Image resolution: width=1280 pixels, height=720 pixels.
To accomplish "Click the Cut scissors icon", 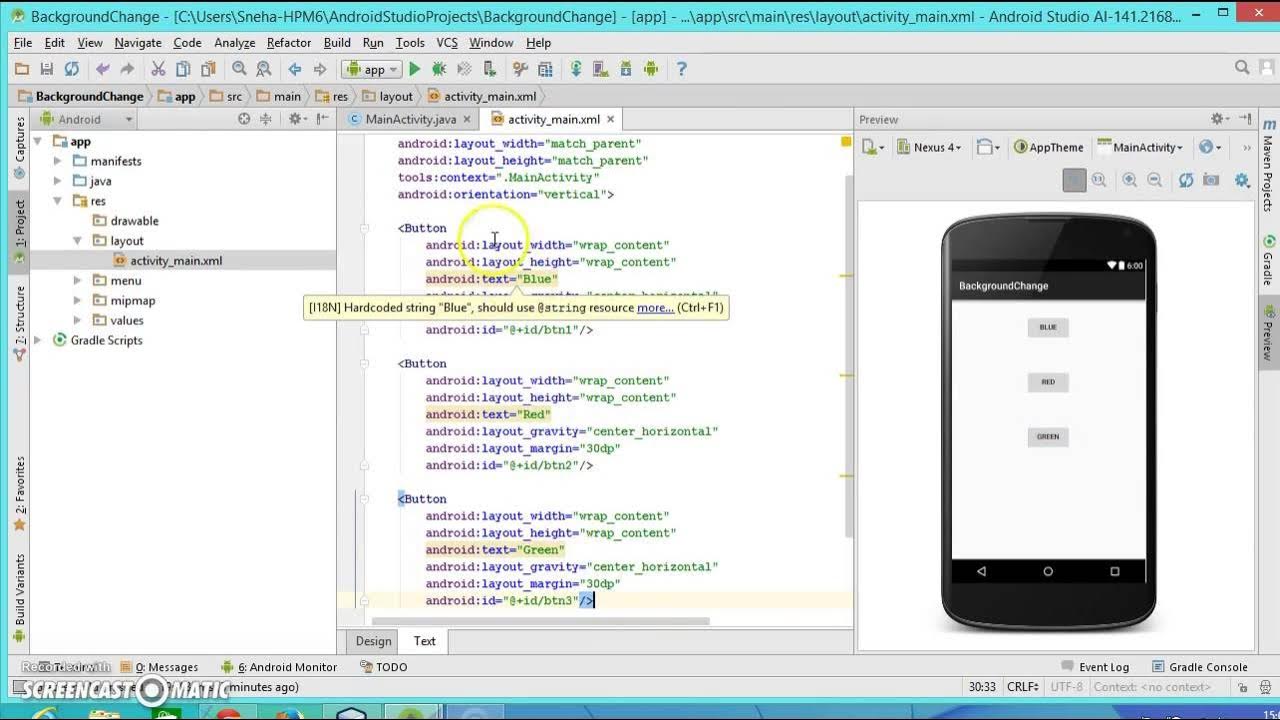I will (158, 69).
